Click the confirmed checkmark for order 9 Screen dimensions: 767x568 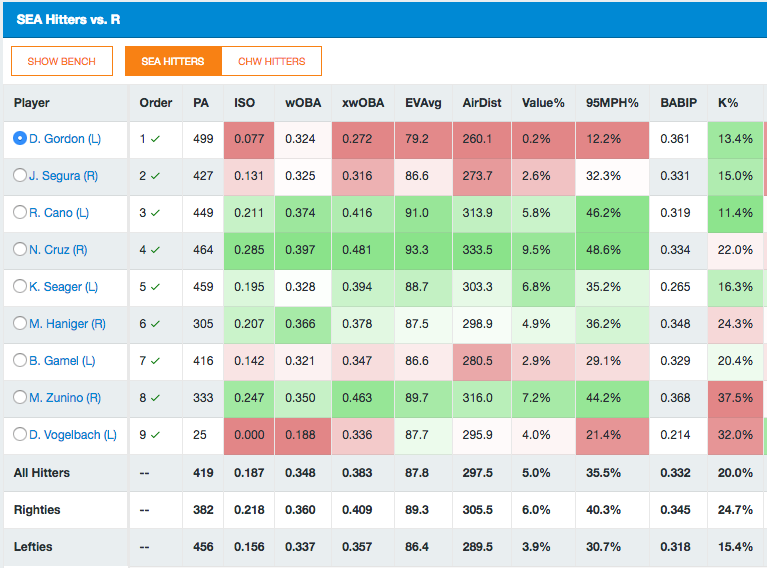(x=156, y=435)
